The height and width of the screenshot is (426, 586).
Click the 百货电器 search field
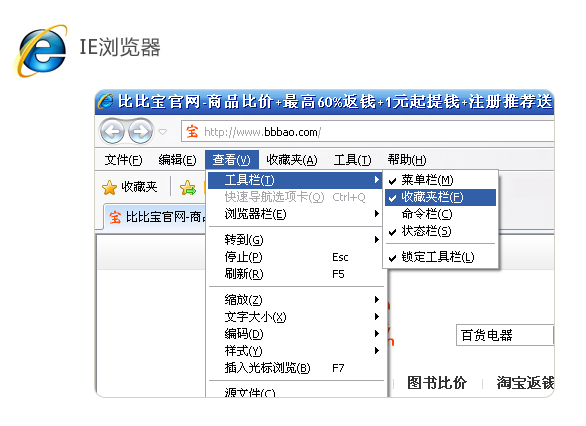505,335
